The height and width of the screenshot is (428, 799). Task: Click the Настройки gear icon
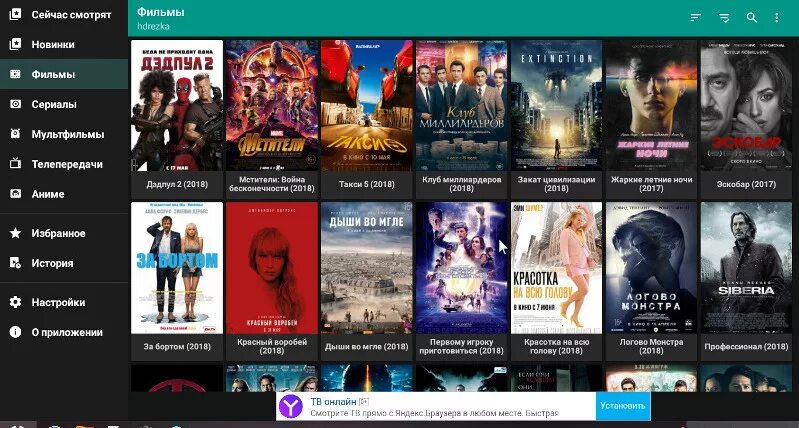pos(15,302)
